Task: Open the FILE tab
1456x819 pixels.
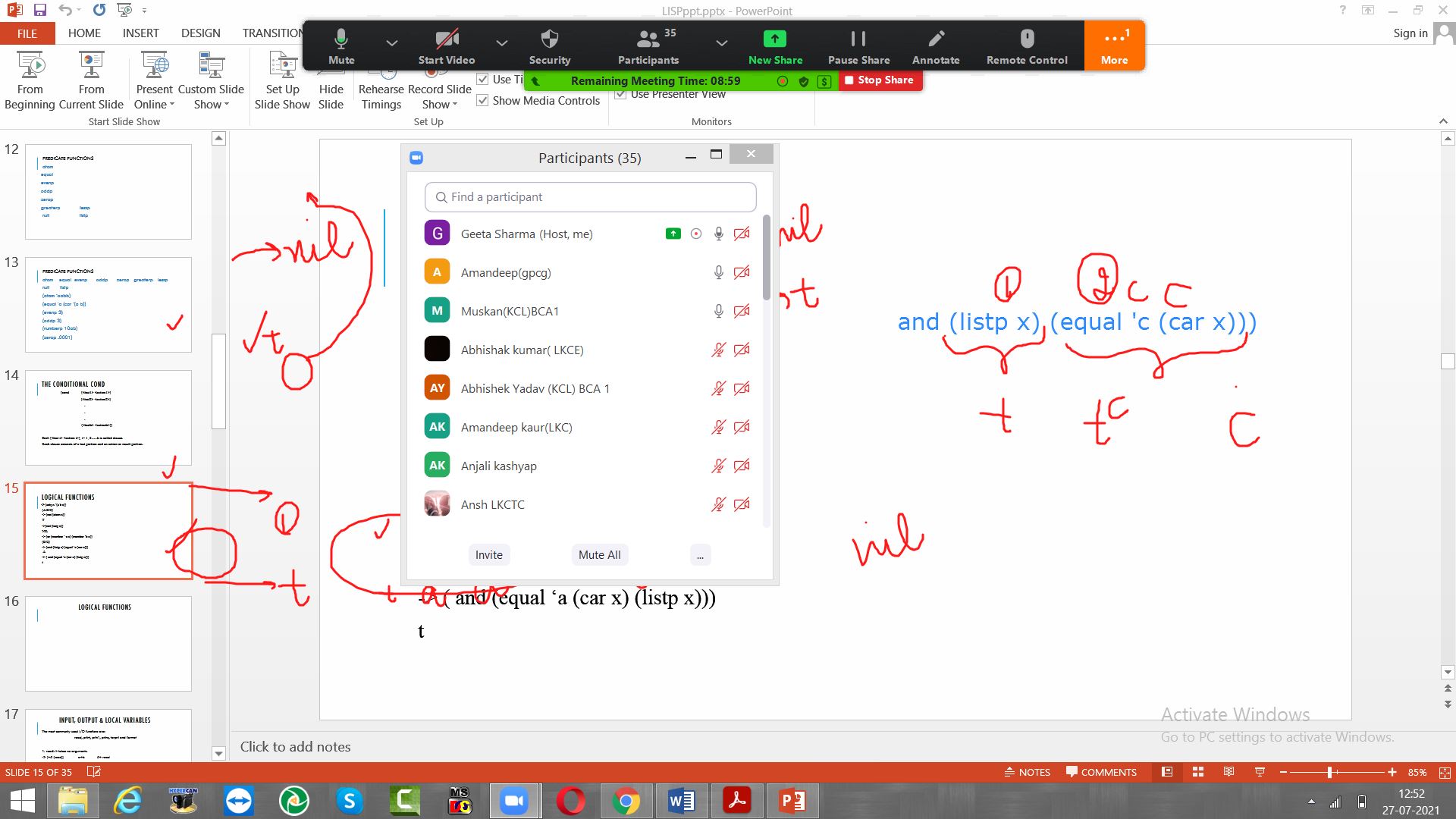Action: (27, 33)
